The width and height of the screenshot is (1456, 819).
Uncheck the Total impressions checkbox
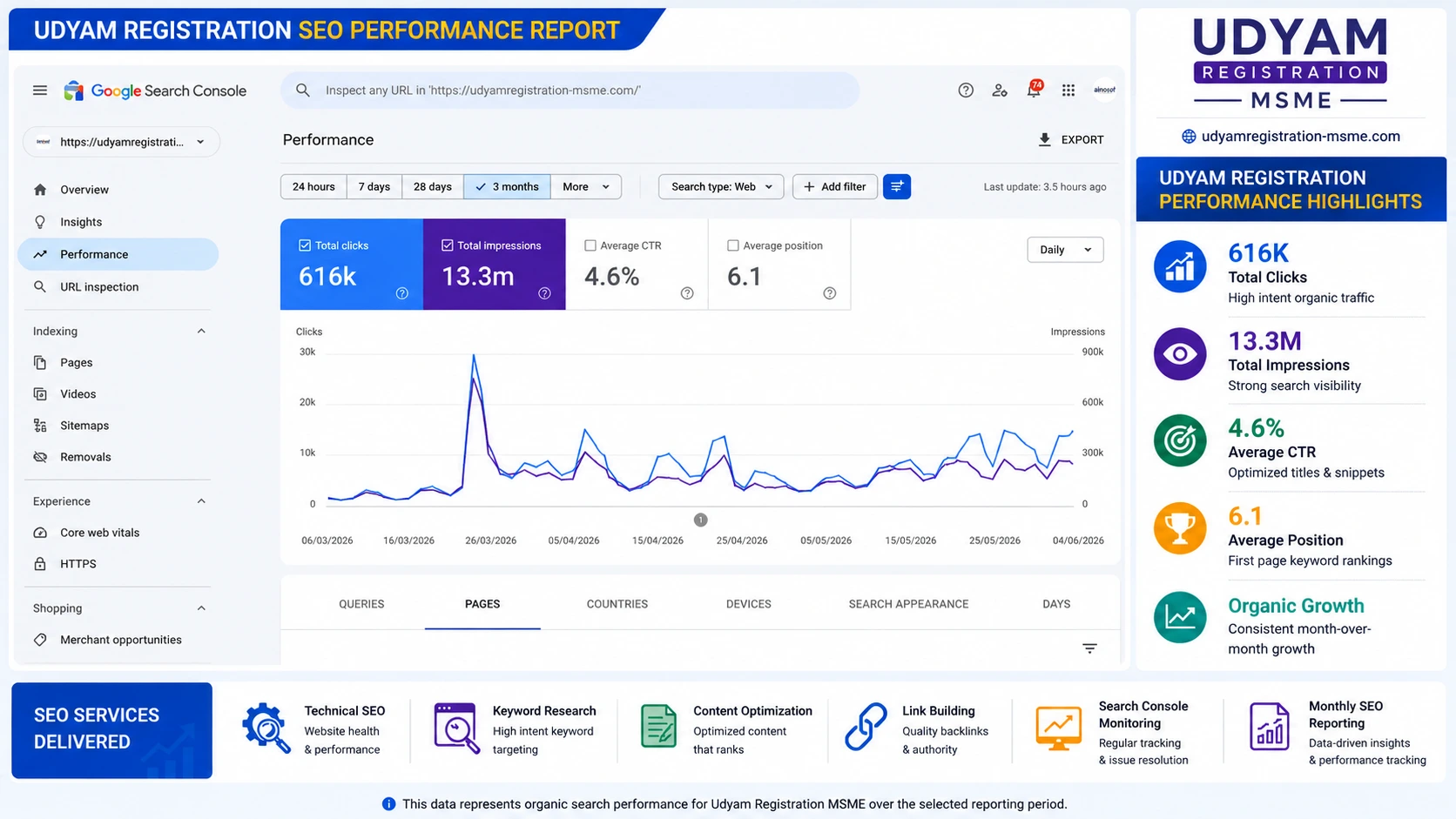tap(448, 245)
